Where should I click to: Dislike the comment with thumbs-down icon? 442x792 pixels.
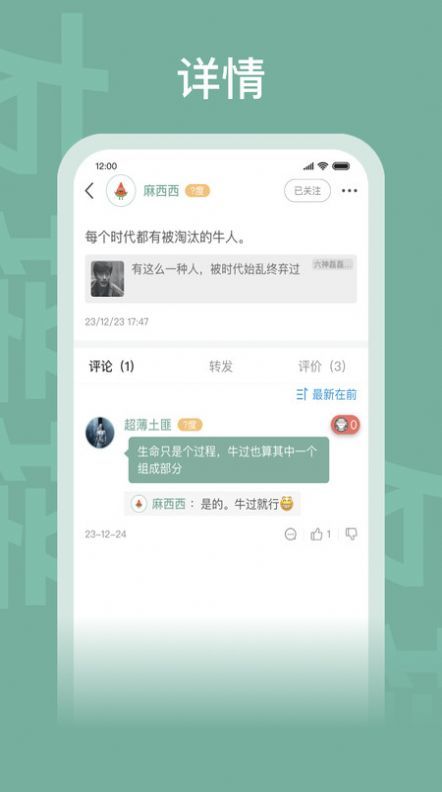click(351, 533)
